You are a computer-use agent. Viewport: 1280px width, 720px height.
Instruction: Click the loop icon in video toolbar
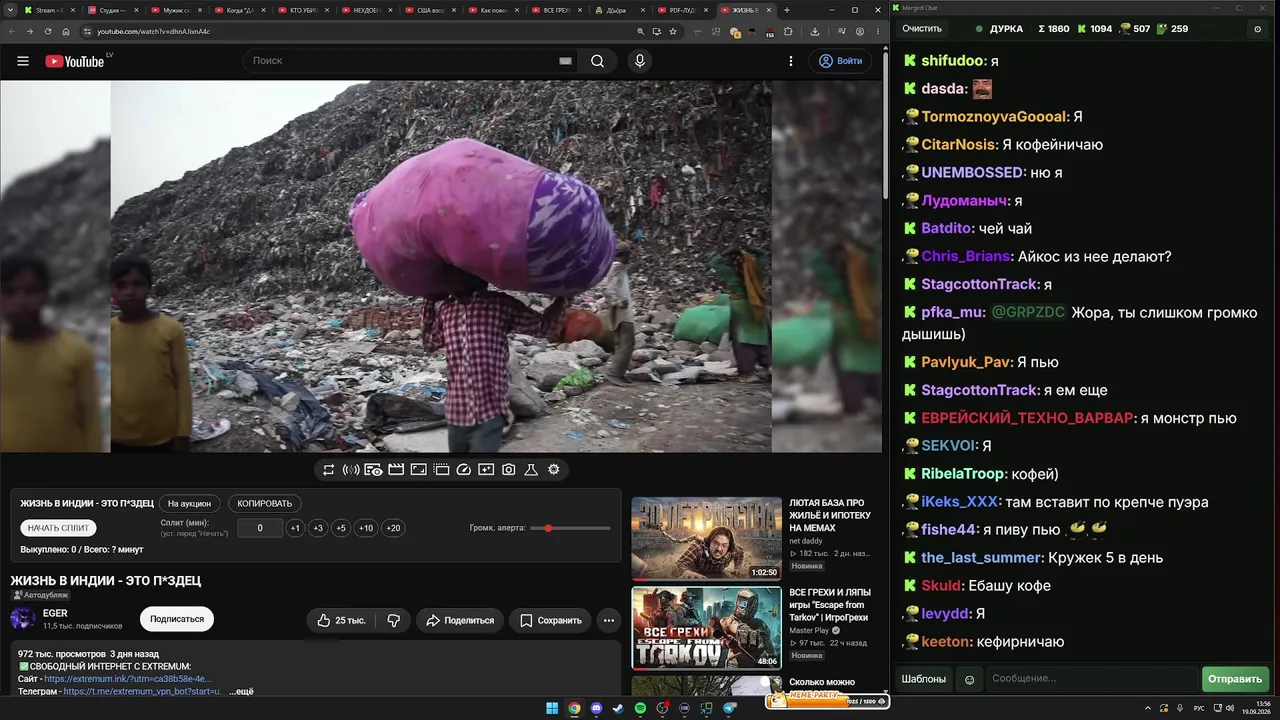pos(328,470)
